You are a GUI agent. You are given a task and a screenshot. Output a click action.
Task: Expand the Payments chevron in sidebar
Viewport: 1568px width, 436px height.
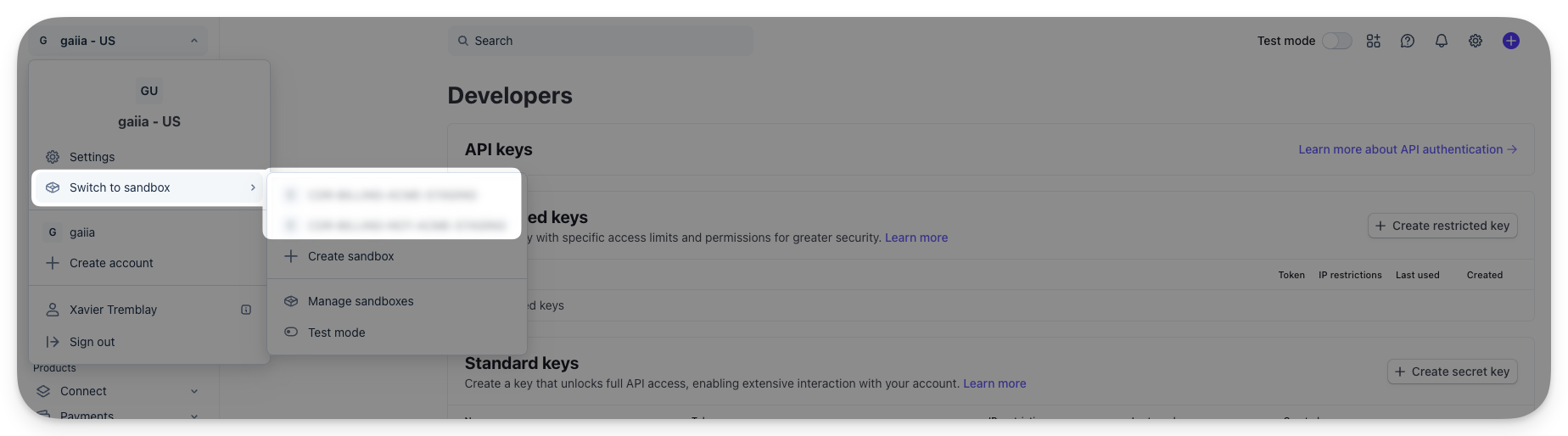click(x=194, y=416)
